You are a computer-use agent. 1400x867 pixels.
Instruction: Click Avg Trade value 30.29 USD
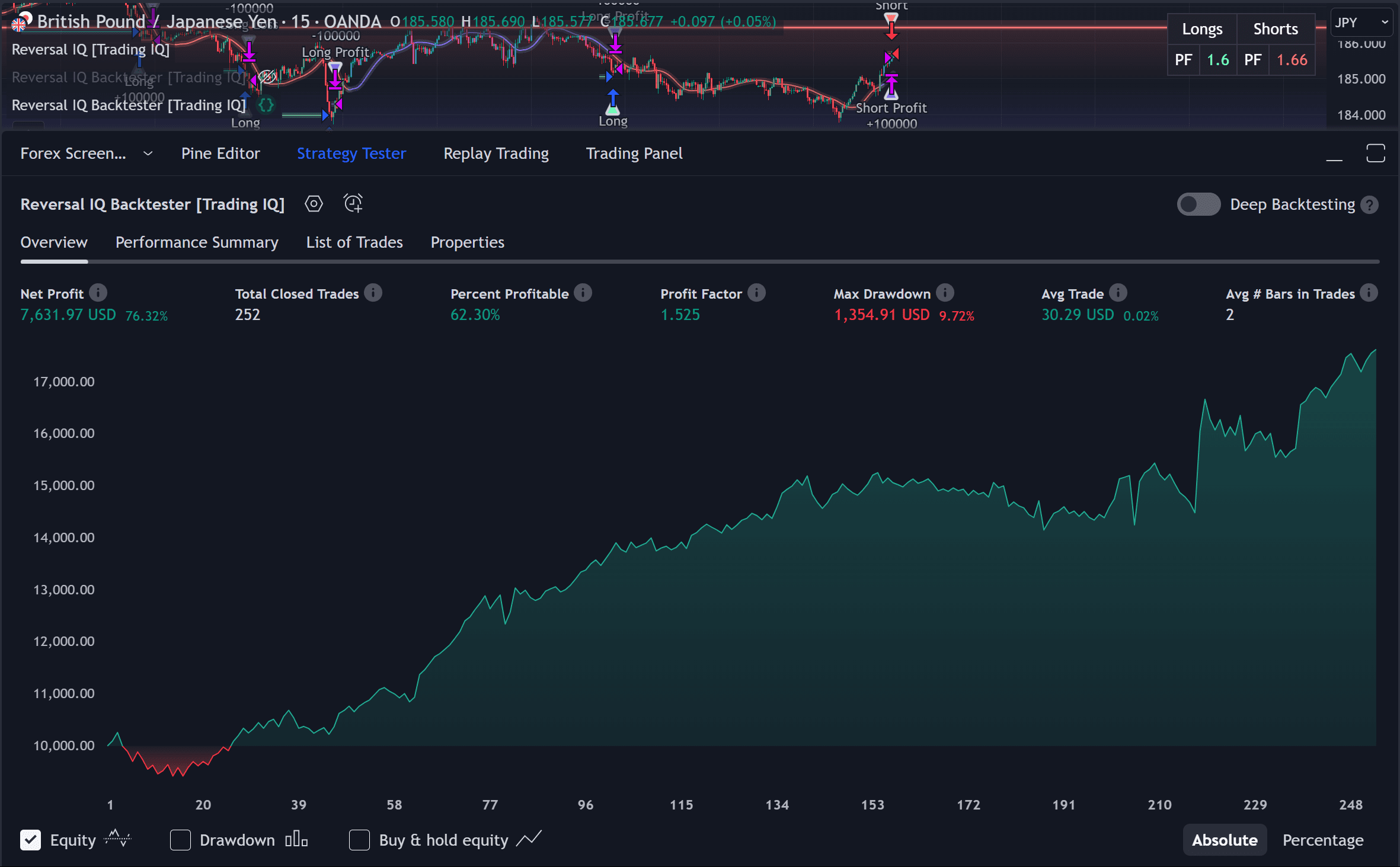click(1078, 315)
